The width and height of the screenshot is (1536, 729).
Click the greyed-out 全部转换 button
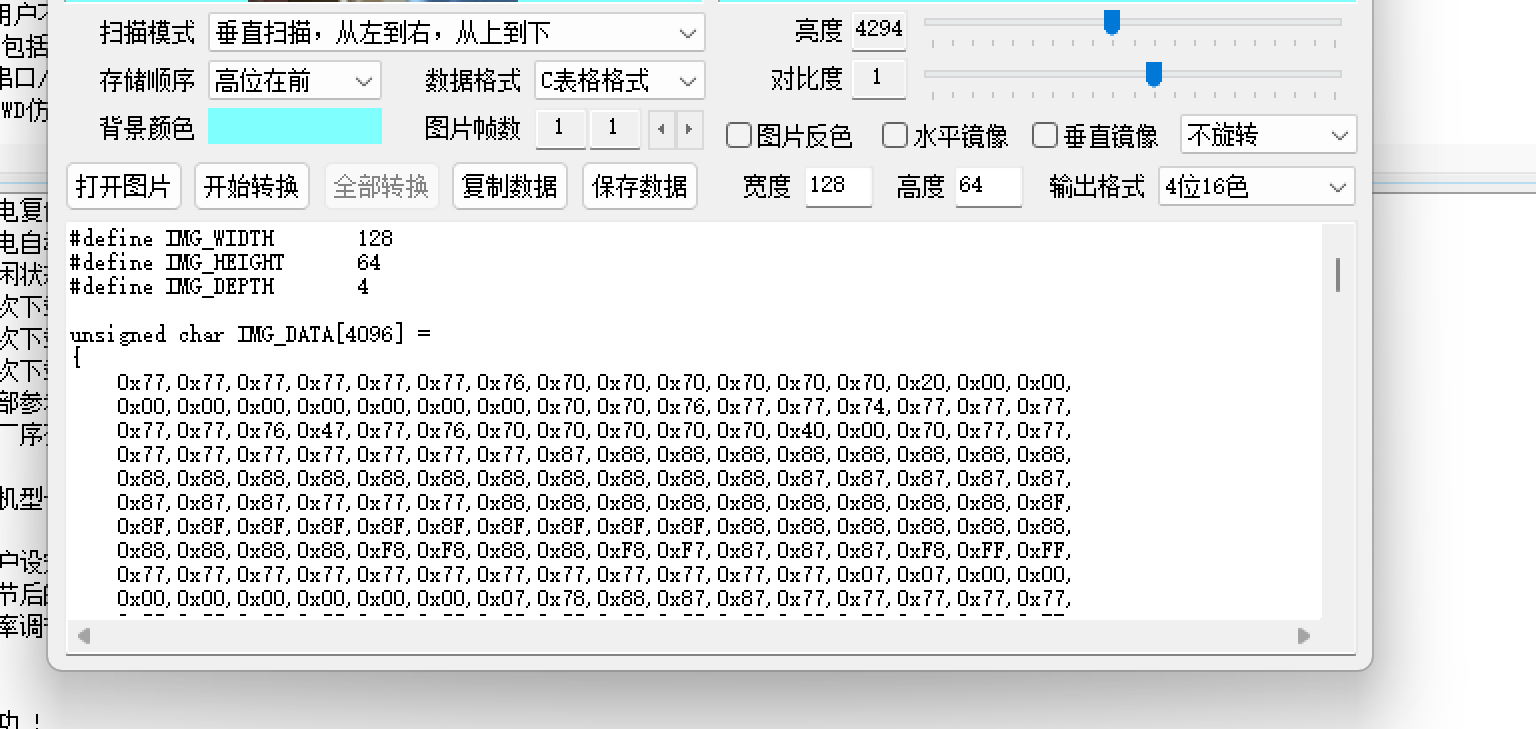(381, 186)
